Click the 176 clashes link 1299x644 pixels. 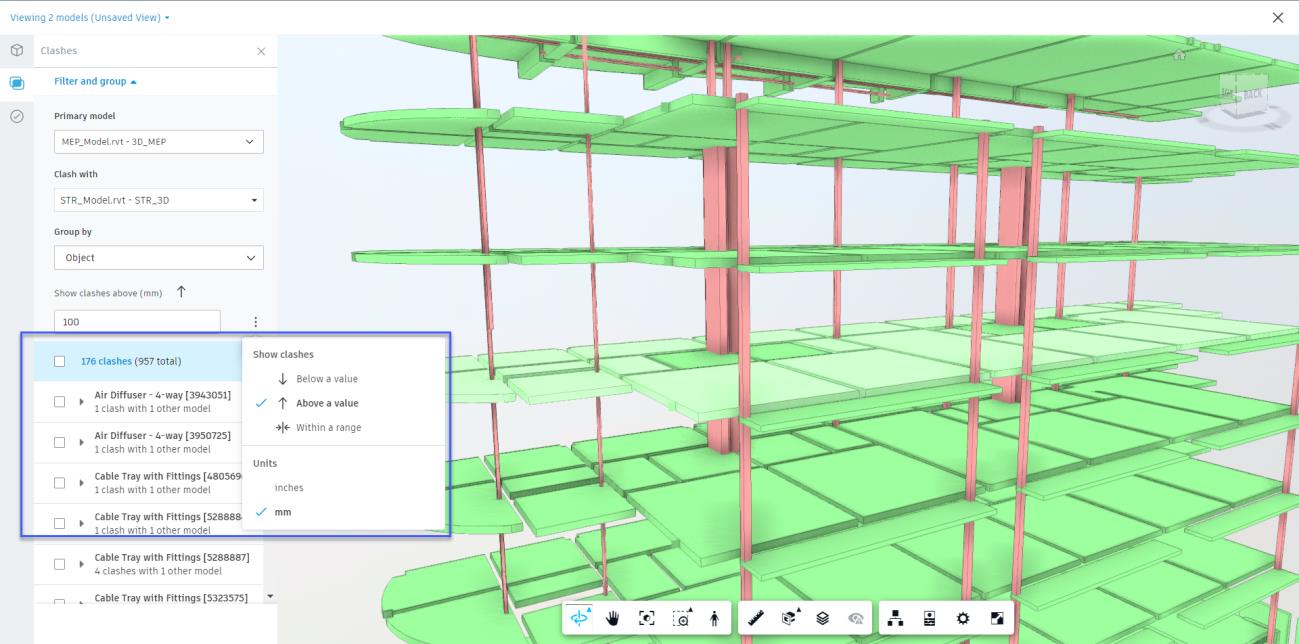[106, 361]
